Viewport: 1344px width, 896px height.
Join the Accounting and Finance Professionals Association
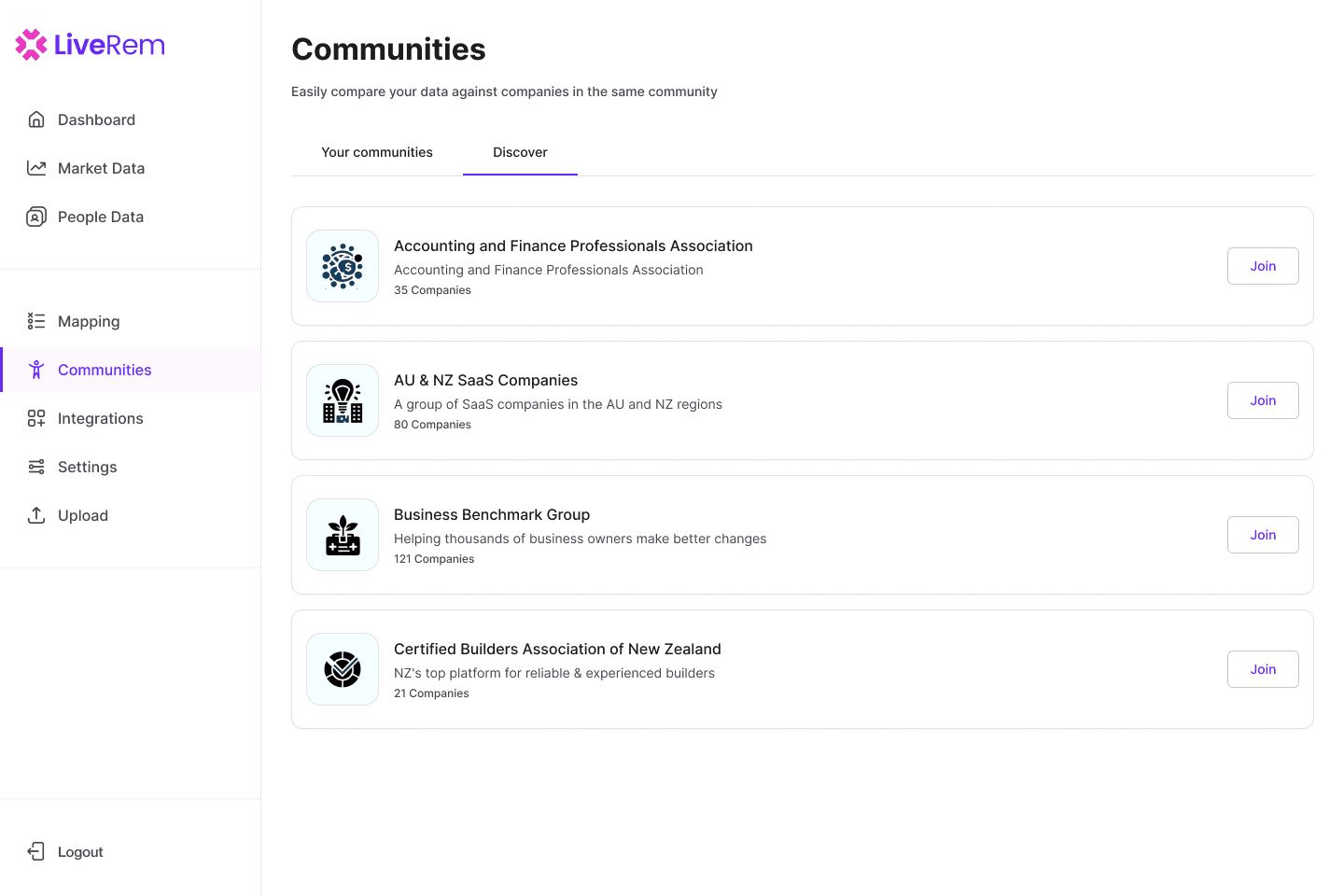(x=1263, y=266)
